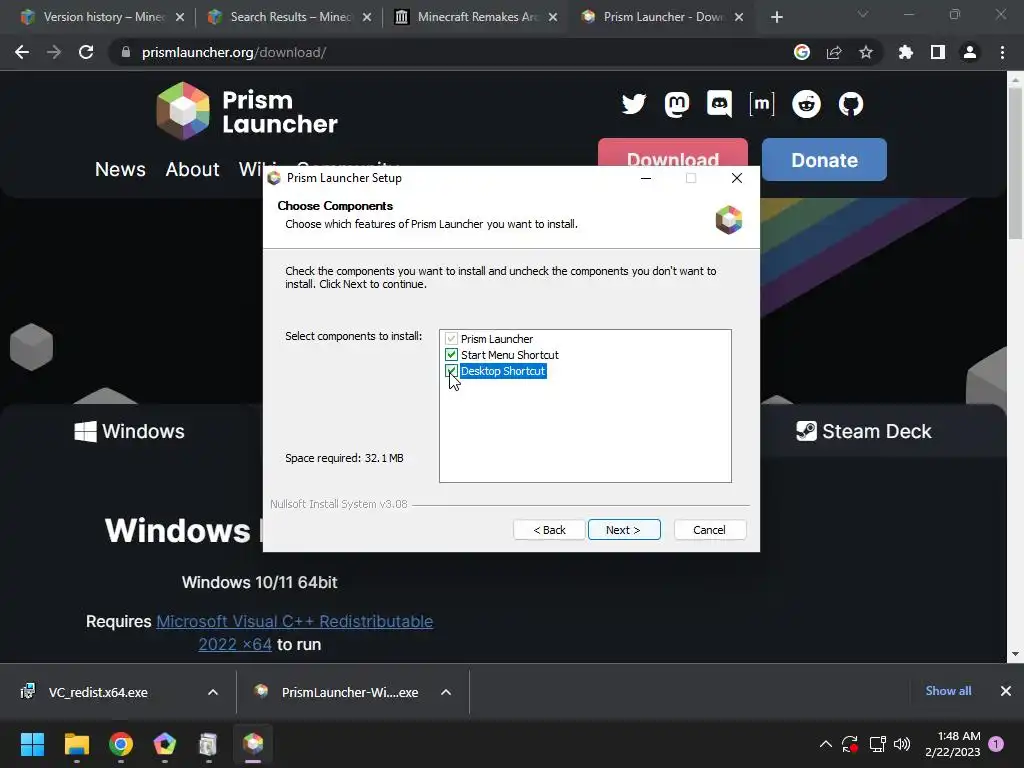Open About in site navigation

(192, 169)
